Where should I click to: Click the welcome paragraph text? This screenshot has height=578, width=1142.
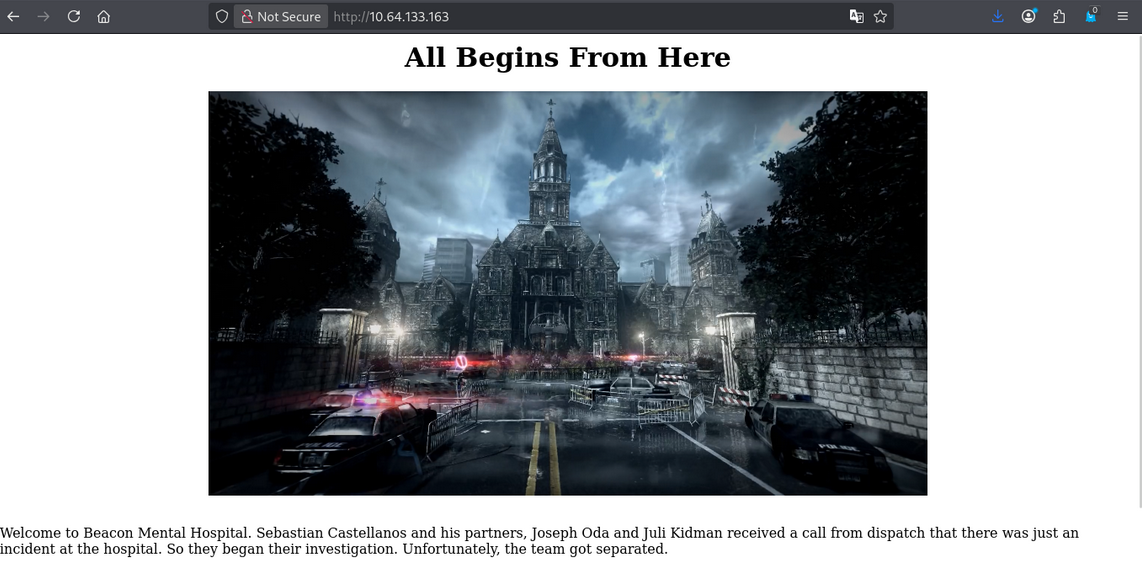[540, 541]
